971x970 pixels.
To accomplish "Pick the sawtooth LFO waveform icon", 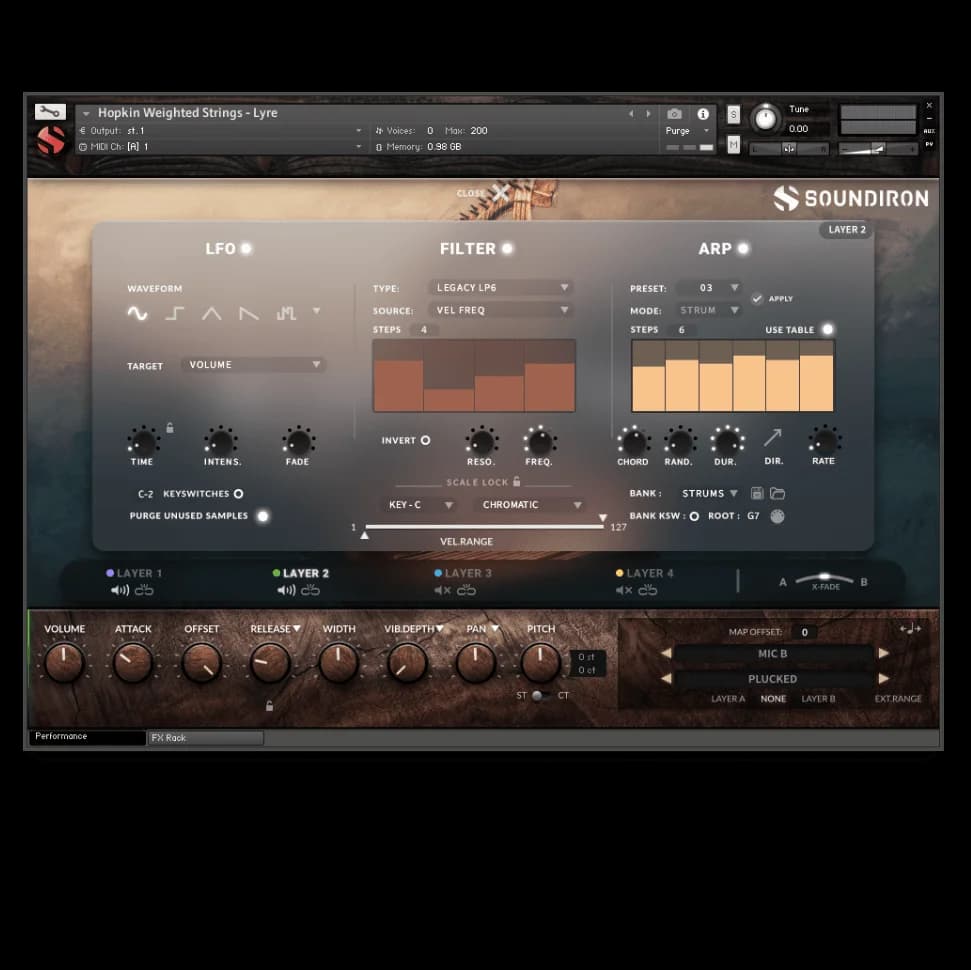I will (249, 314).
